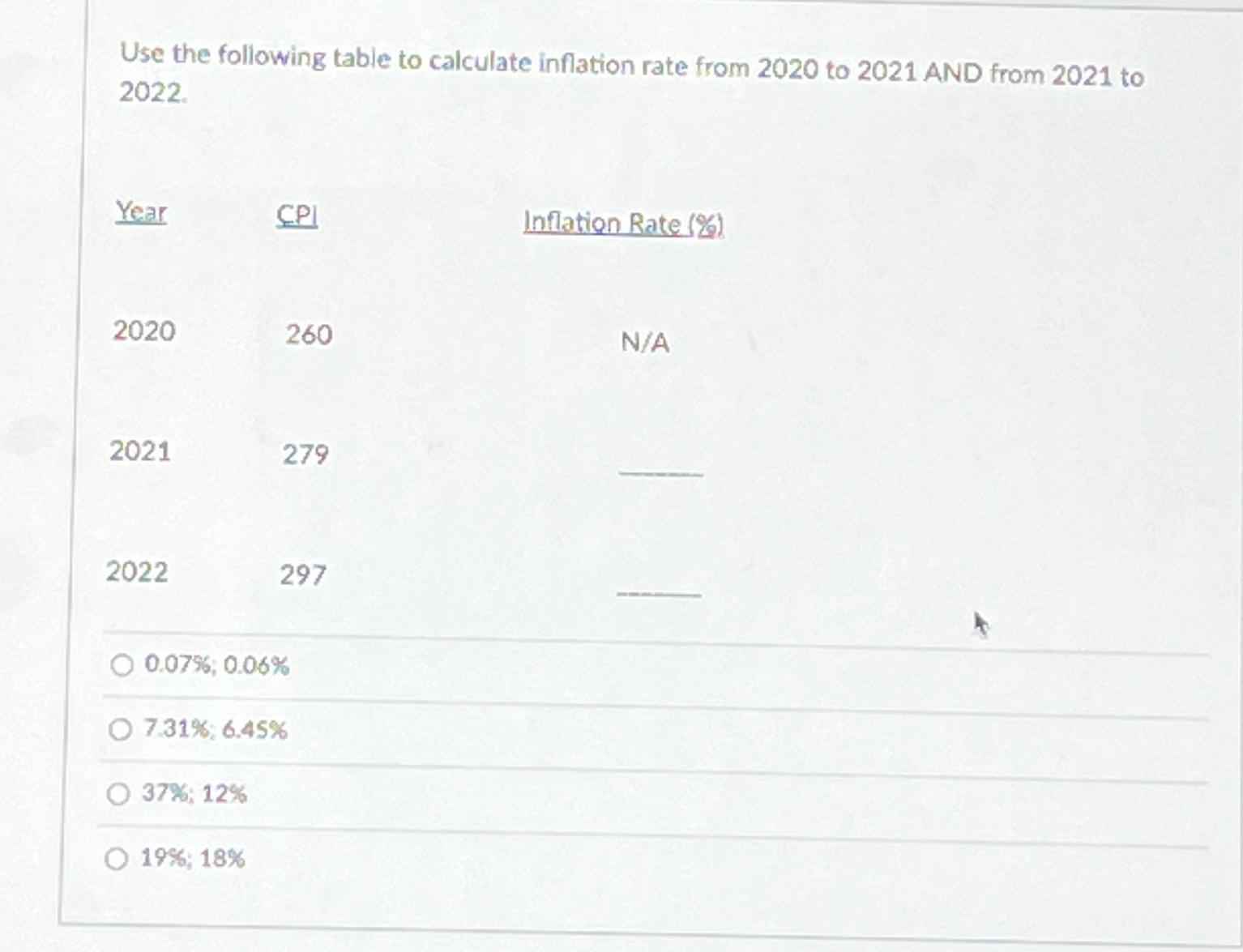Select the CPI value 279
This screenshot has width=1243, height=952.
(305, 455)
